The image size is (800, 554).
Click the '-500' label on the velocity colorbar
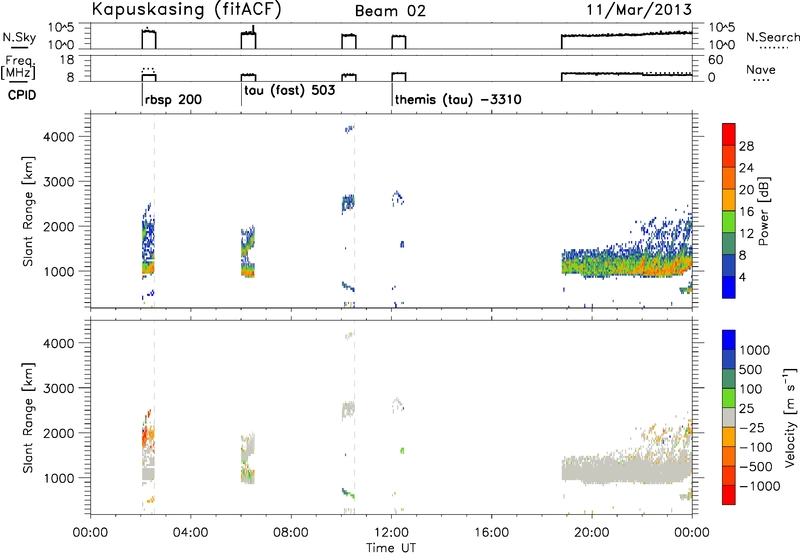click(x=756, y=466)
